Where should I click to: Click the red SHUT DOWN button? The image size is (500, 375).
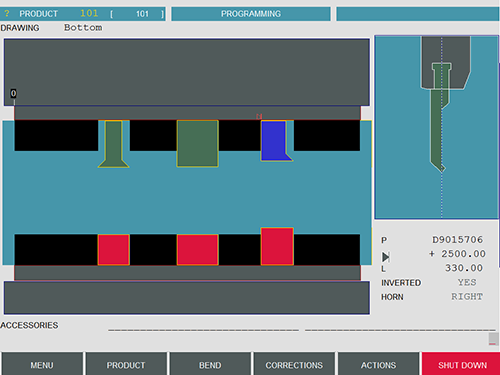pos(462,365)
